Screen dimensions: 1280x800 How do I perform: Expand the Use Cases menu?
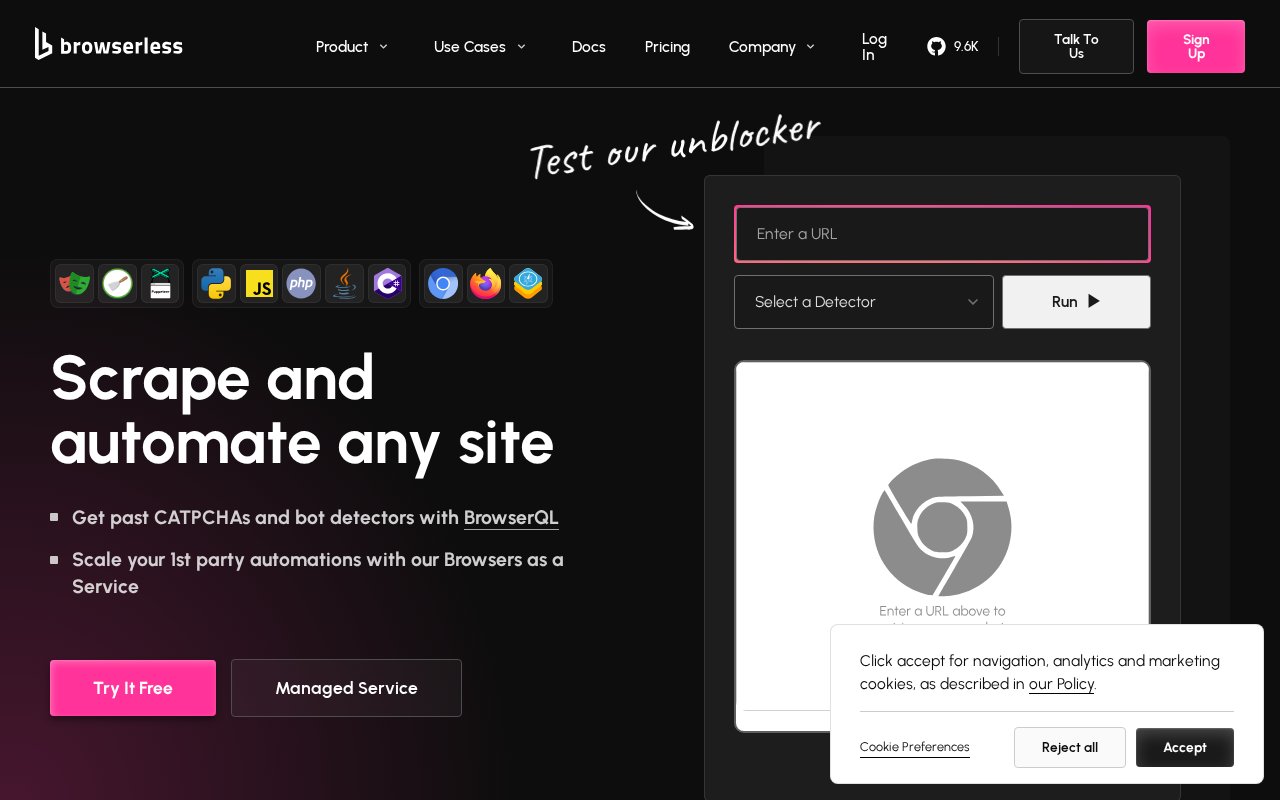click(x=480, y=47)
